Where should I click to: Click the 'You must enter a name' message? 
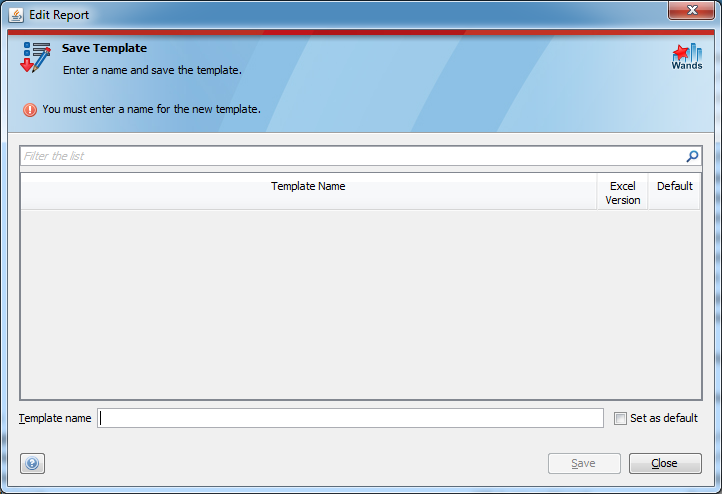pos(151,109)
